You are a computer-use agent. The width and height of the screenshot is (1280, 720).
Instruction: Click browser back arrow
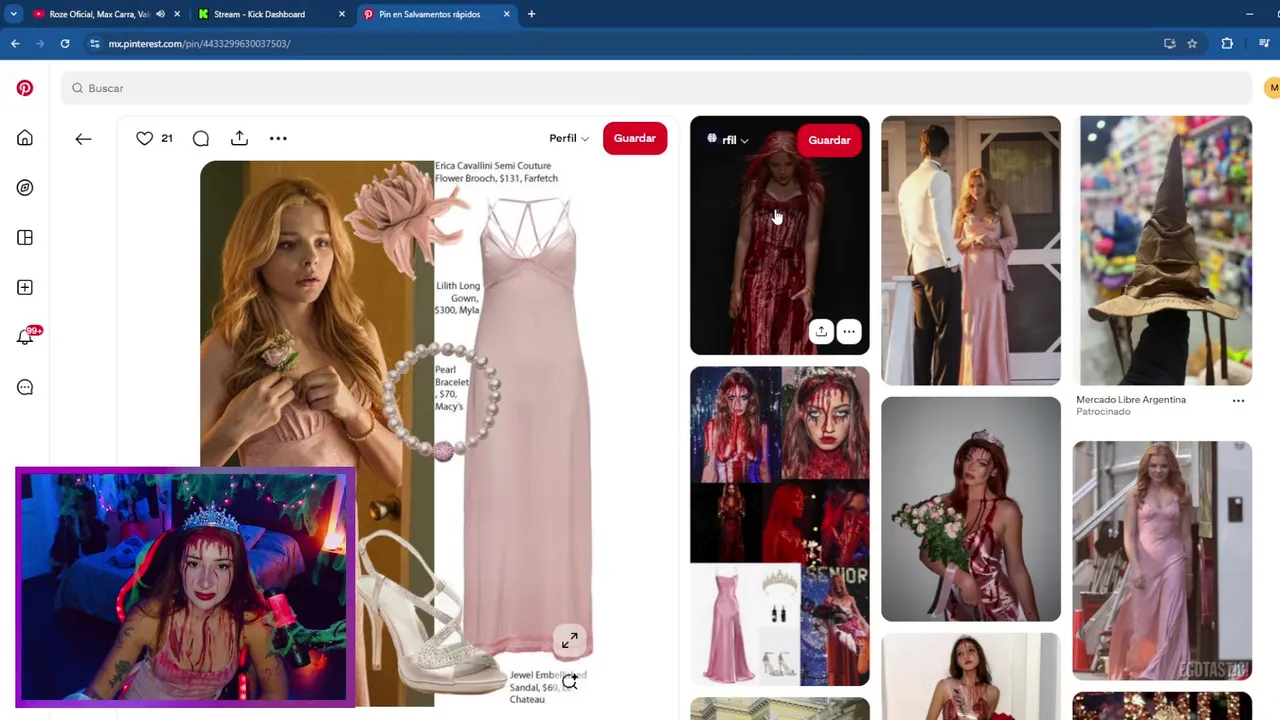(15, 43)
